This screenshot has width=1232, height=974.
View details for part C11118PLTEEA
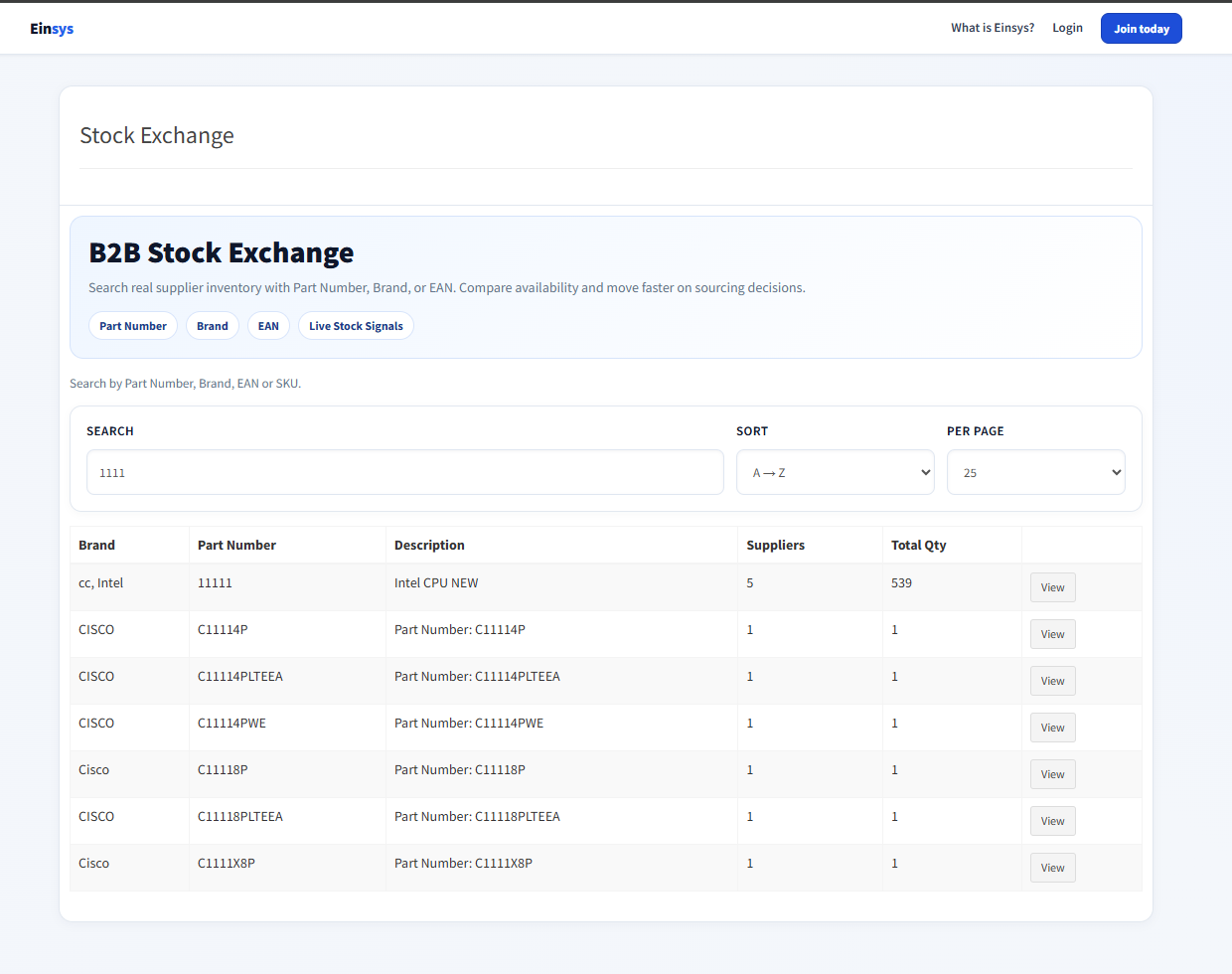pyautogui.click(x=1052, y=821)
